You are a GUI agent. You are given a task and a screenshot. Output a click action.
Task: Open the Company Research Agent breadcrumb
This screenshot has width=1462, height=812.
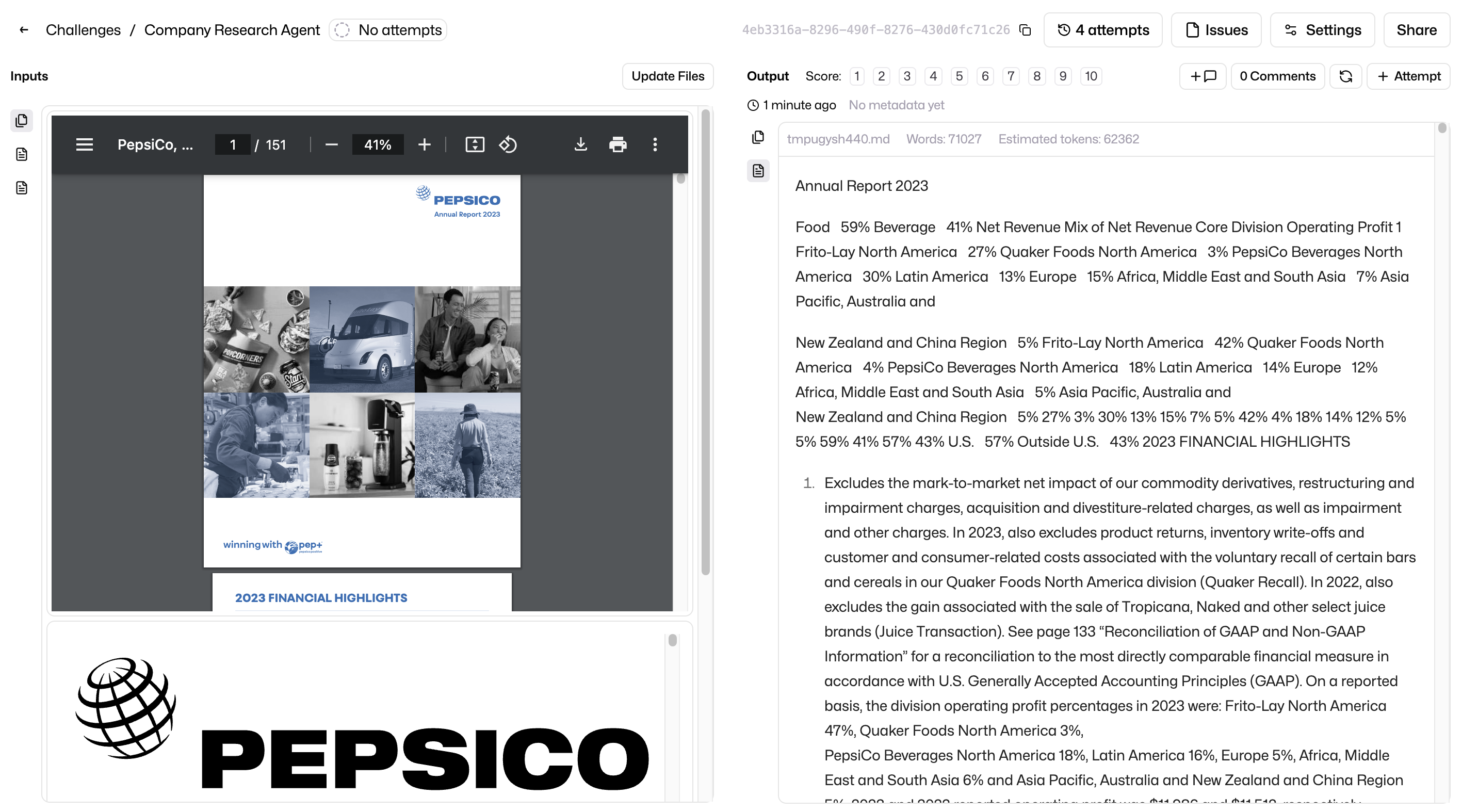pos(232,29)
